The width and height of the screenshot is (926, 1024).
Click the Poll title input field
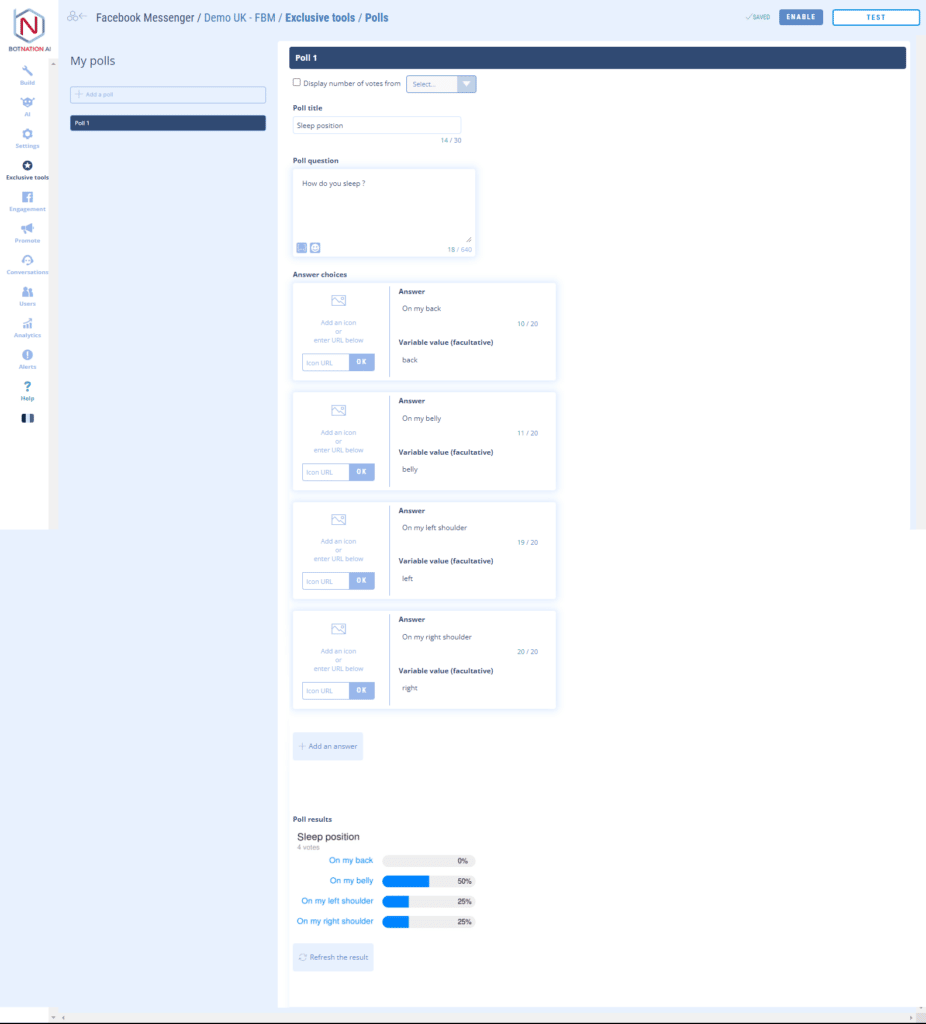point(377,126)
